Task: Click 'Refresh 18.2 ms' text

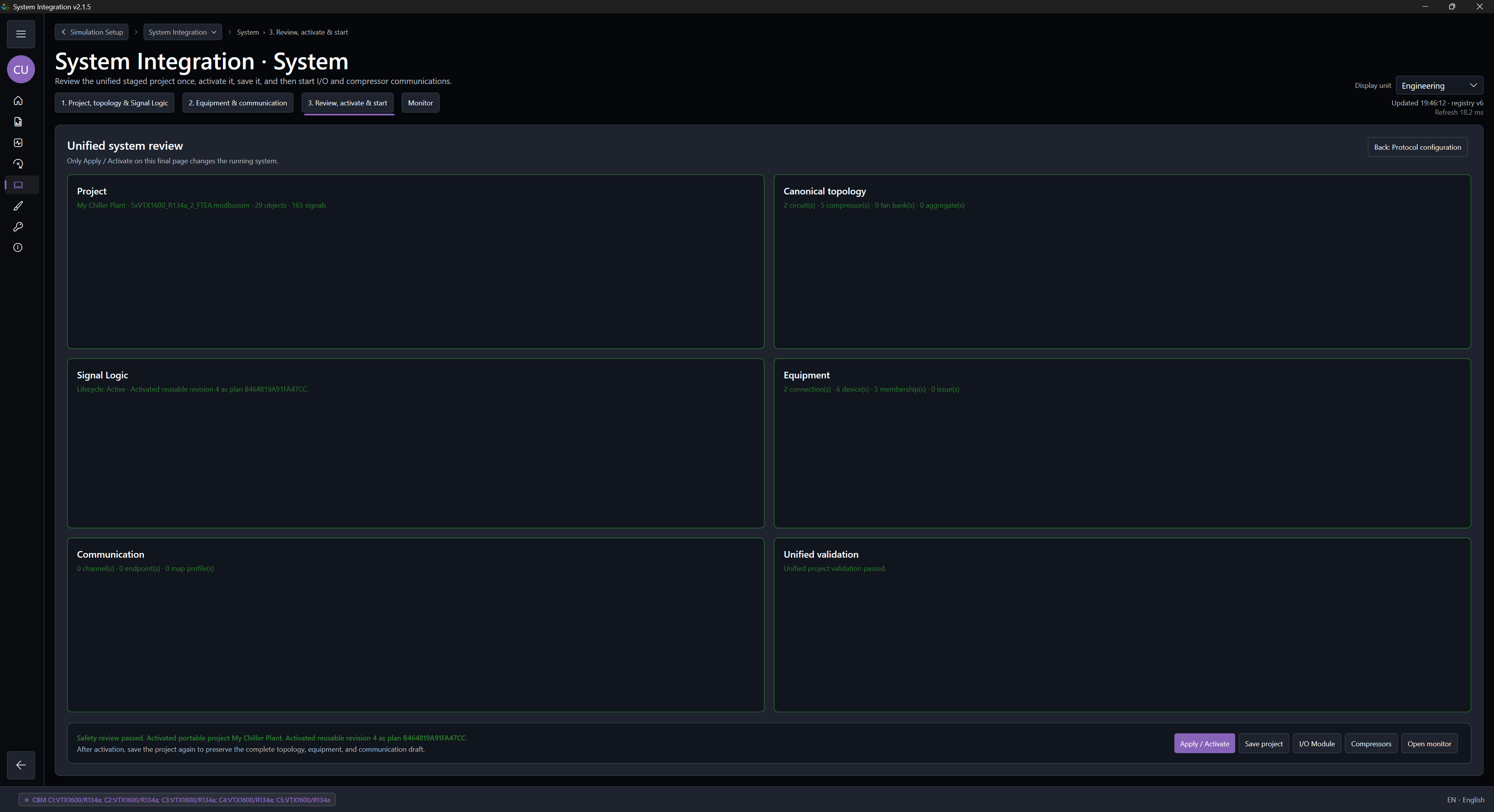Action: [1459, 112]
